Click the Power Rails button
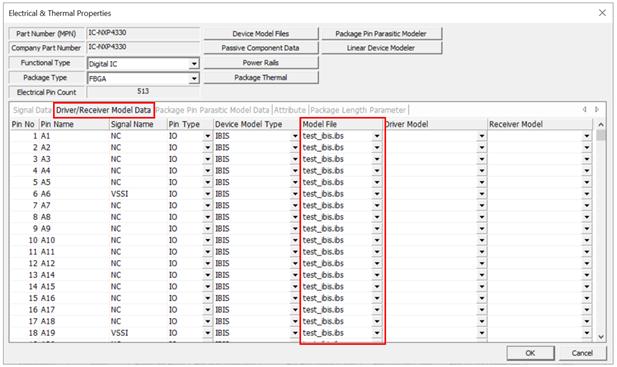Image resolution: width=617 pixels, height=367 pixels. tap(260, 63)
